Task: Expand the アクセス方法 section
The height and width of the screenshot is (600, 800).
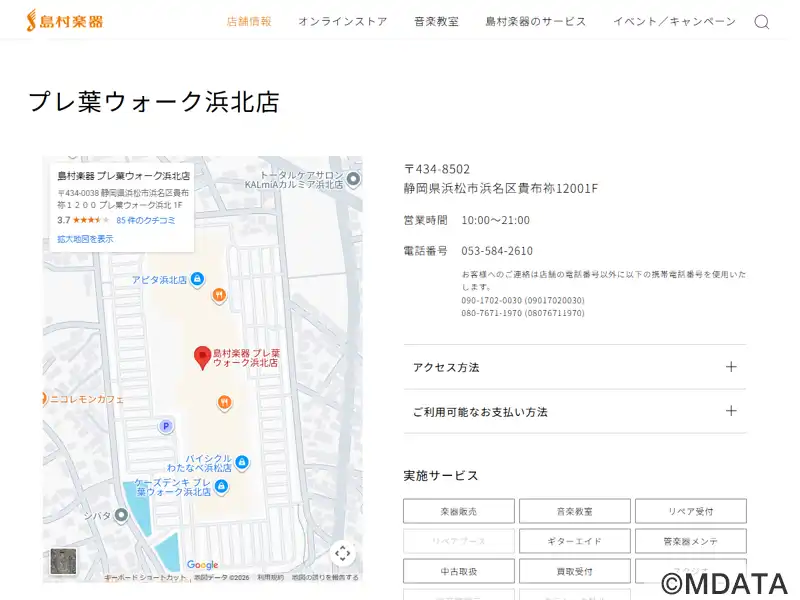Action: (574, 367)
